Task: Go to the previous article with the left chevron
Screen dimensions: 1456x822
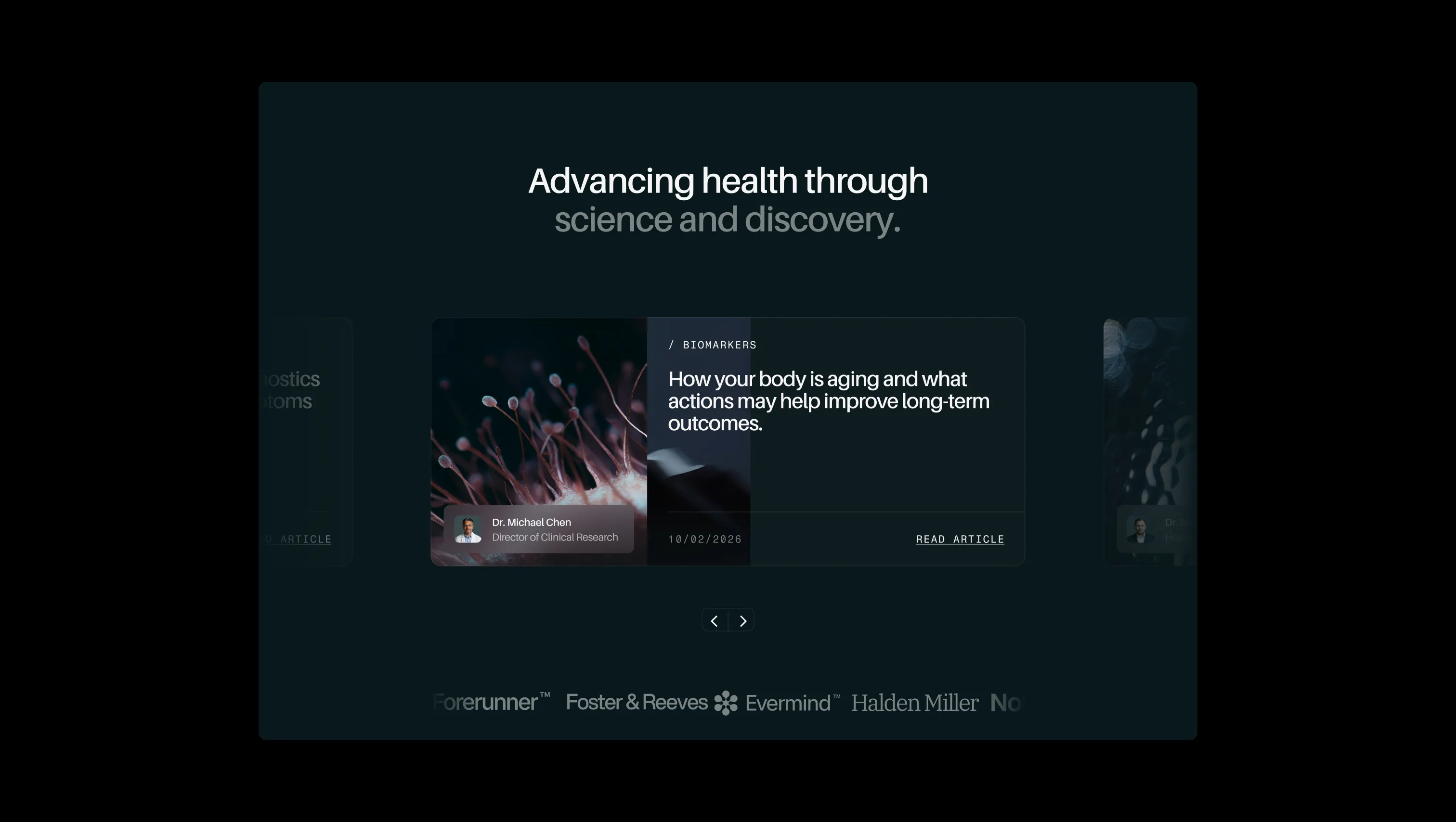Action: tap(715, 620)
